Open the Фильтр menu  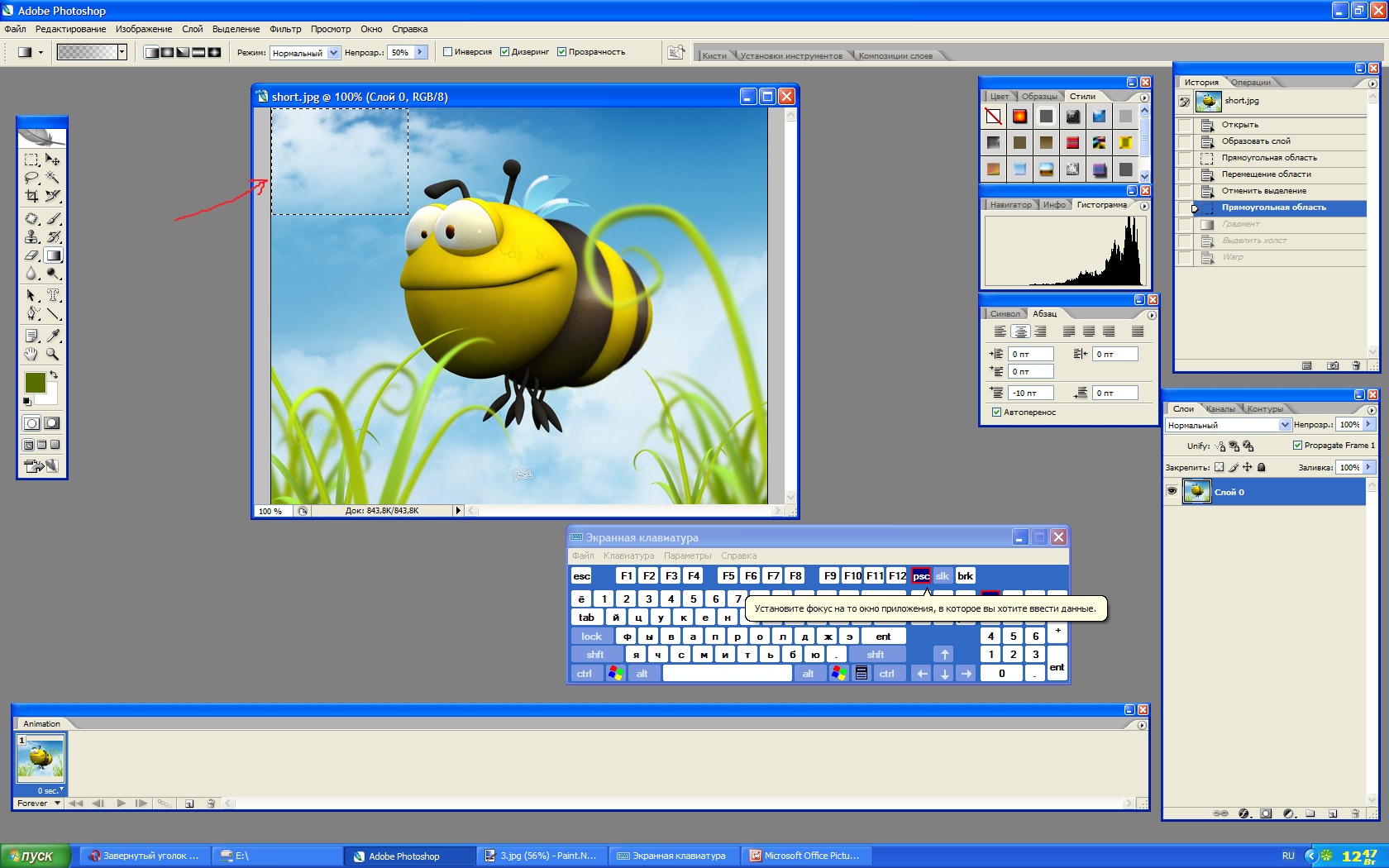(285, 29)
